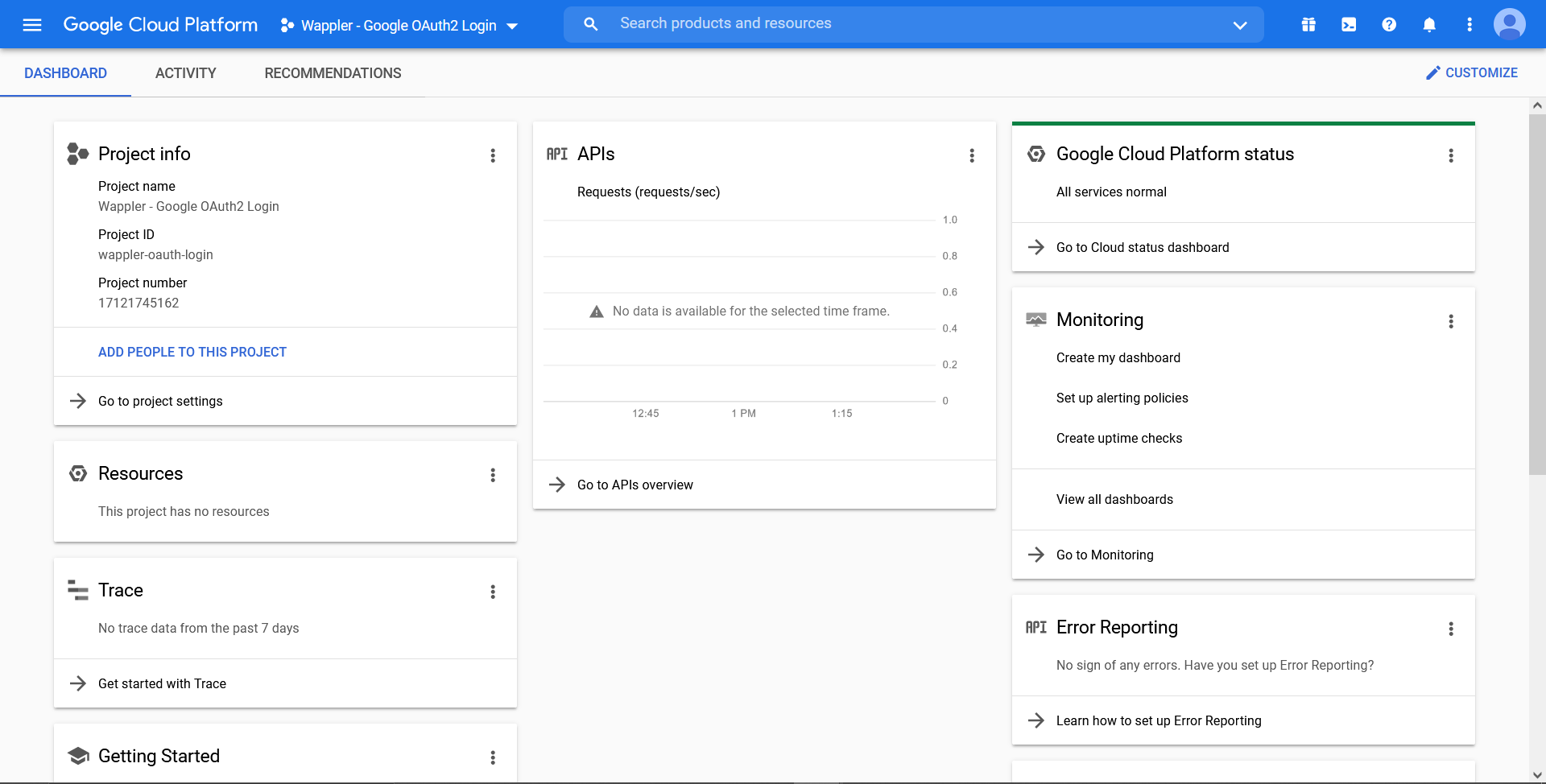Click the All services normal text
The width and height of the screenshot is (1546, 784).
(x=1111, y=192)
